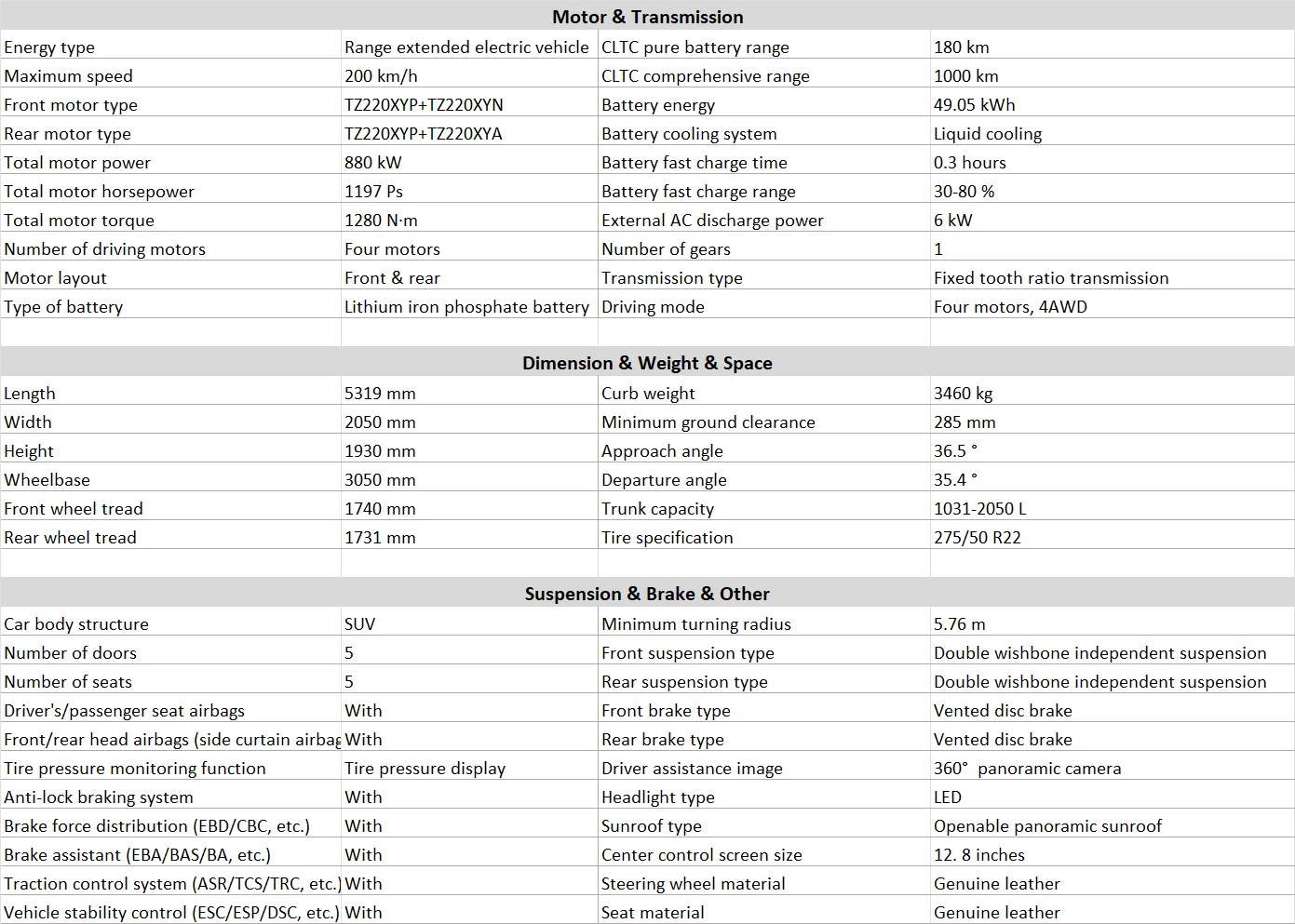
Task: Click the Dimension & Weight & Space header
Action: 647,363
